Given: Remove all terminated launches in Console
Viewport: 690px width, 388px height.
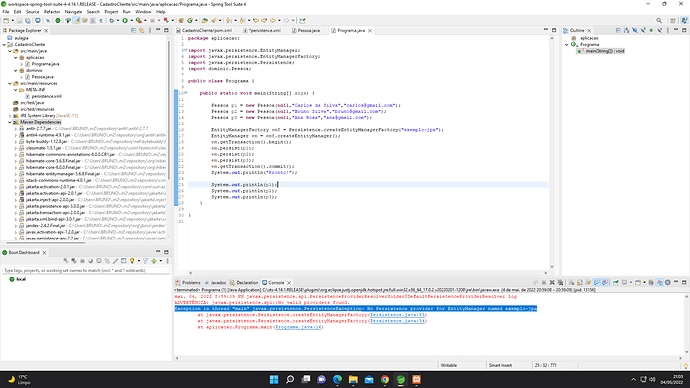Looking at the screenshot, I should (560, 282).
